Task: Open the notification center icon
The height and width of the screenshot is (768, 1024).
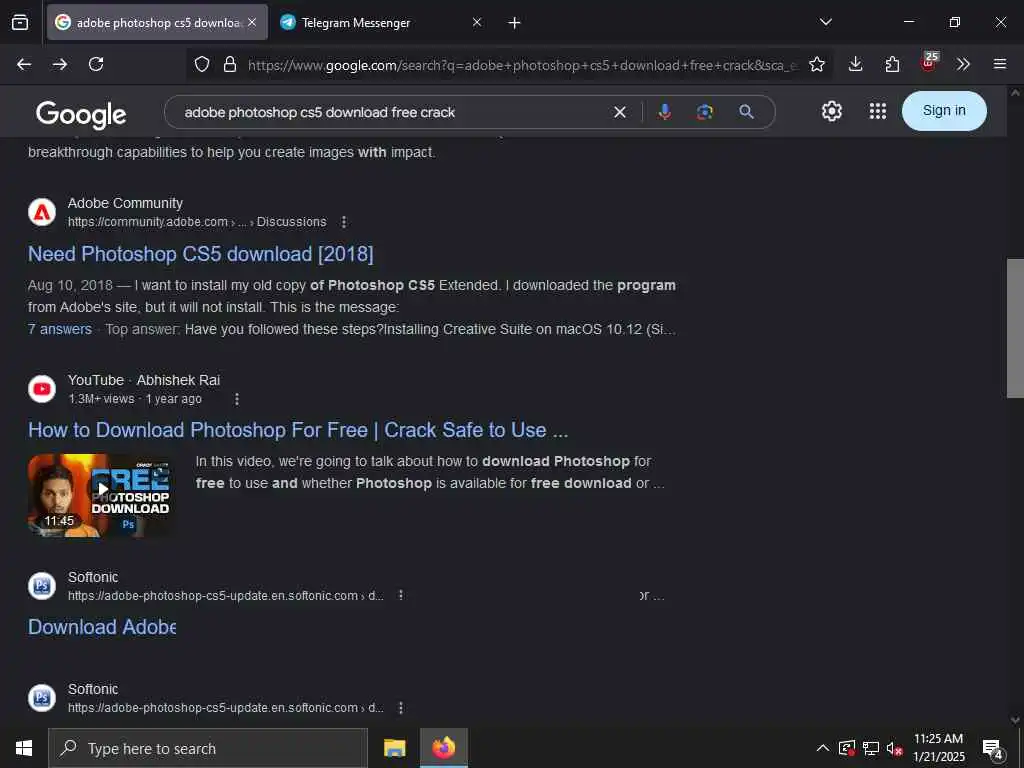Action: [x=993, y=749]
